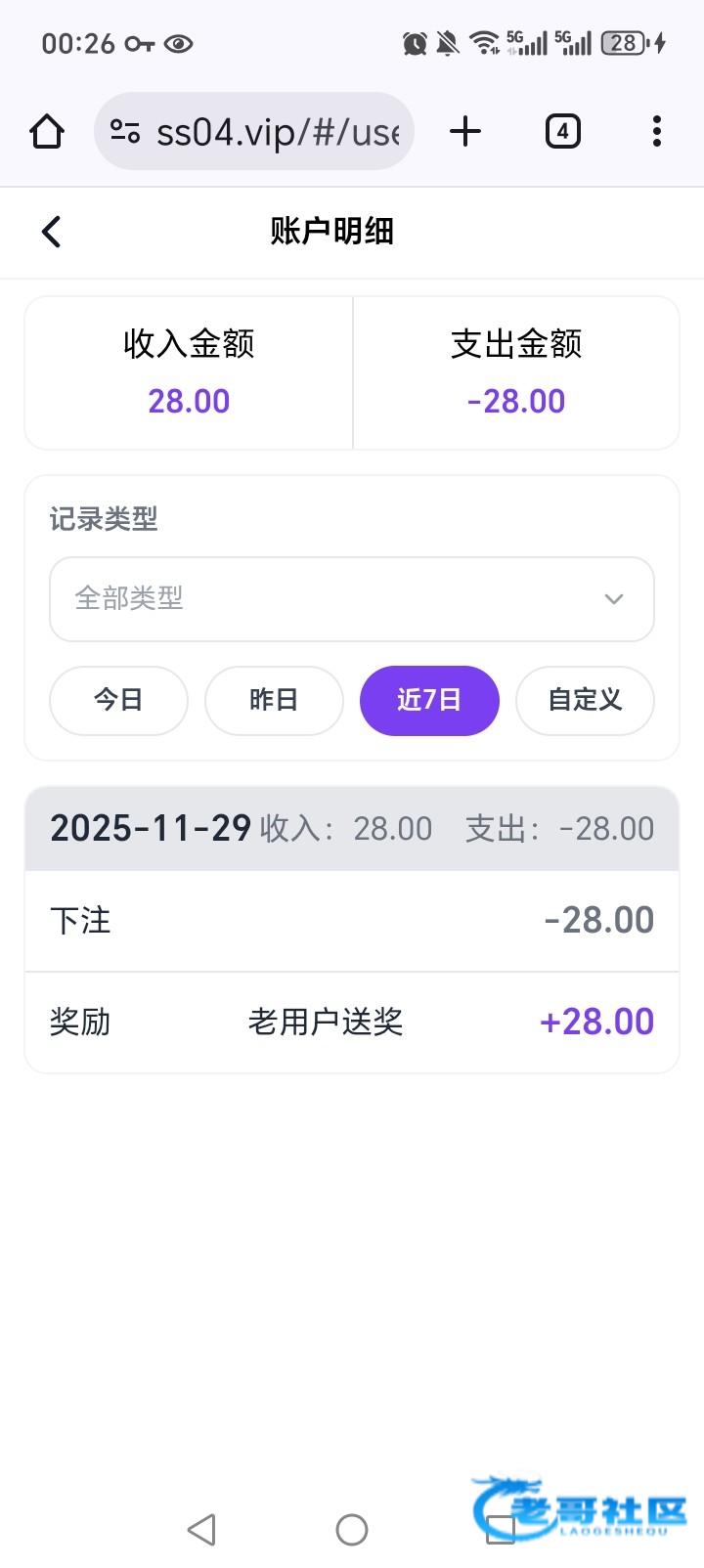
Task: Open the browser three-dot menu
Action: point(656,131)
